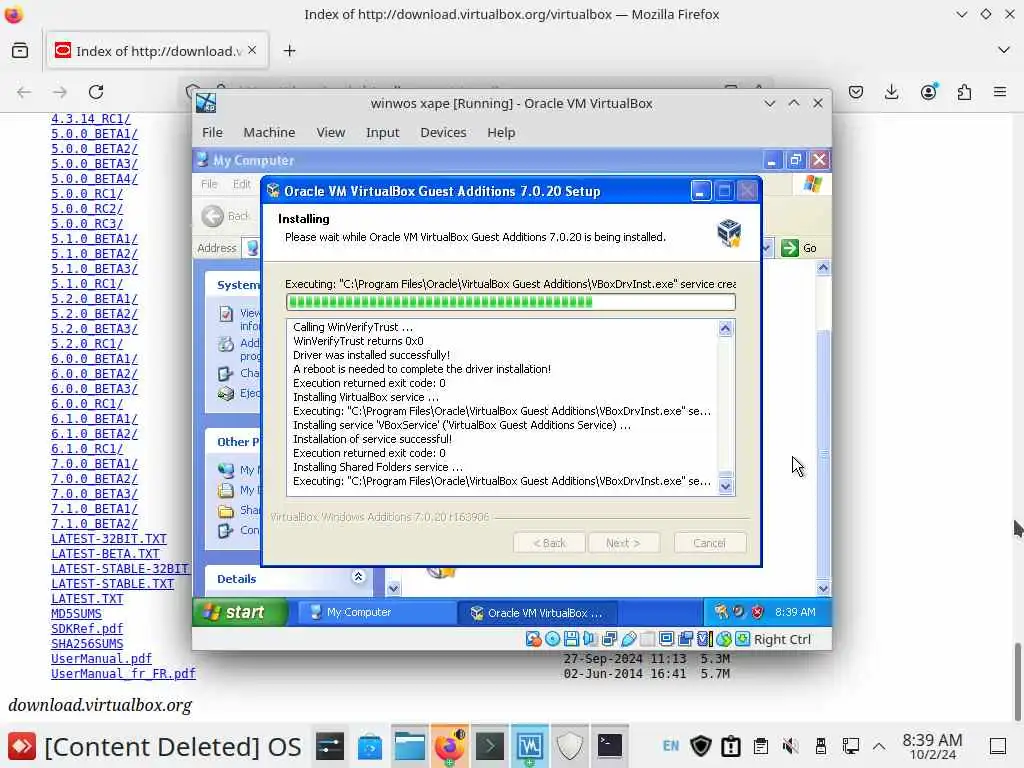
Task: Open the 5.2.0_RC1/ directory link
Action: click(x=87, y=344)
